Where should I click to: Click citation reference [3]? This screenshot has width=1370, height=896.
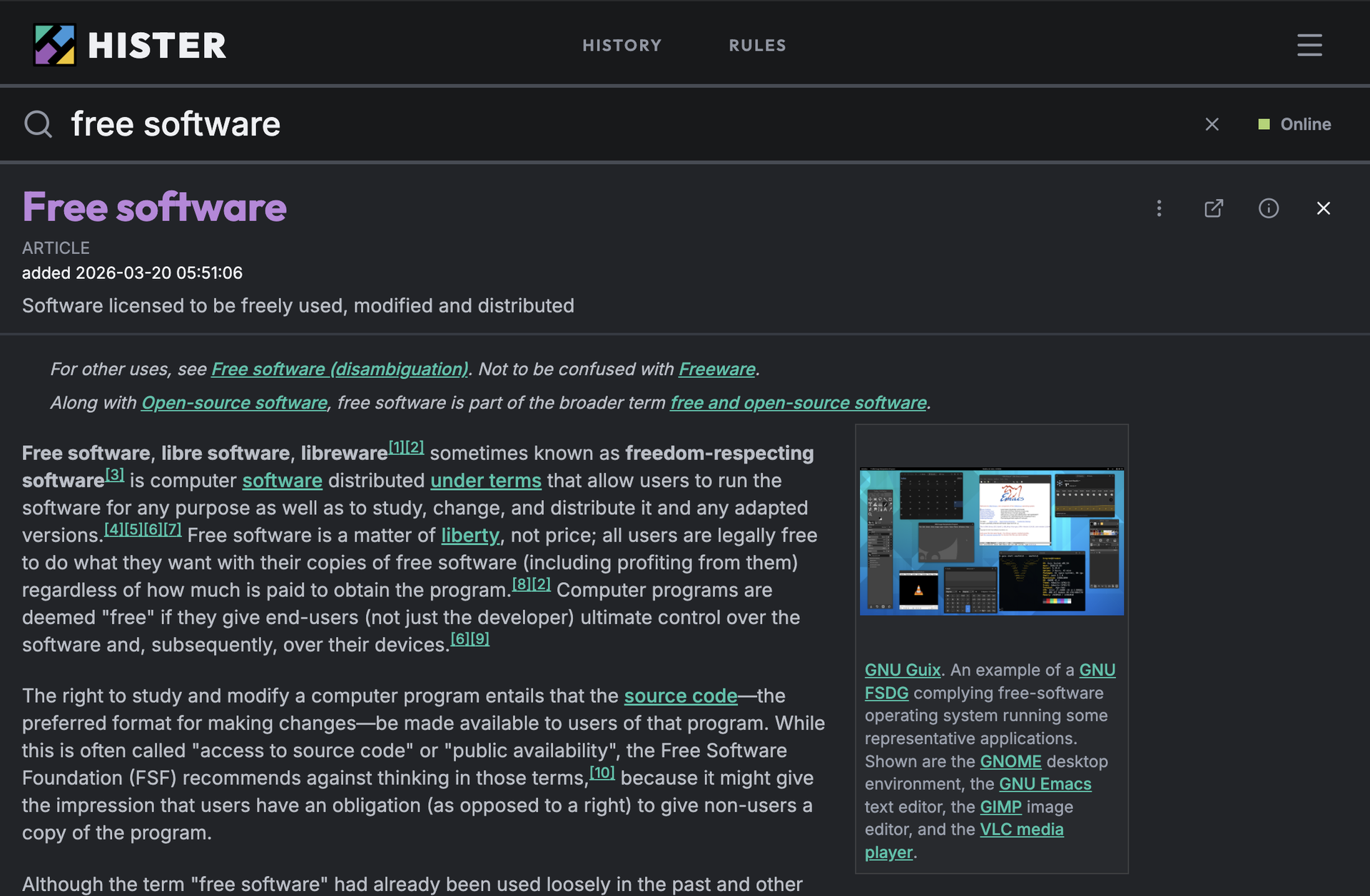pyautogui.click(x=115, y=474)
